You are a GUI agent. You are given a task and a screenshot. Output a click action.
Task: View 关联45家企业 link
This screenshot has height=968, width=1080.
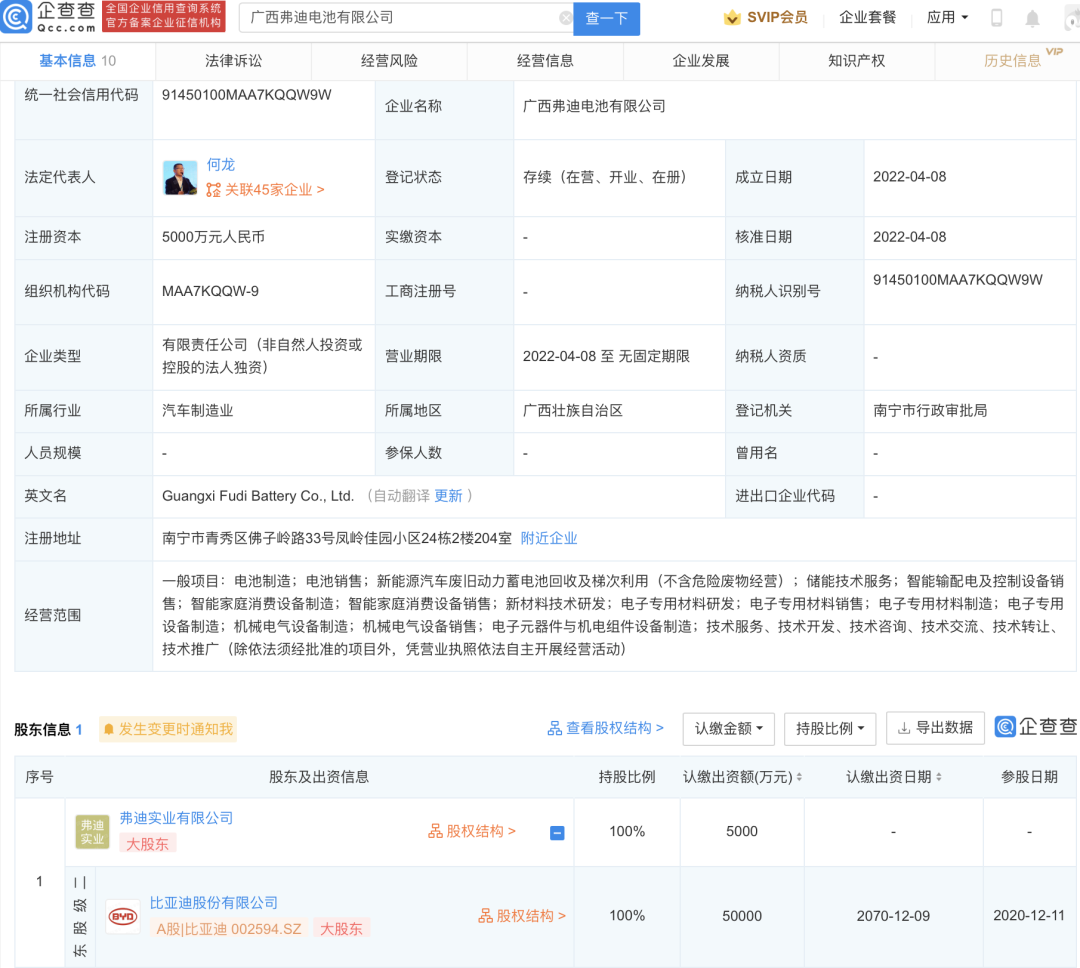tap(265, 190)
